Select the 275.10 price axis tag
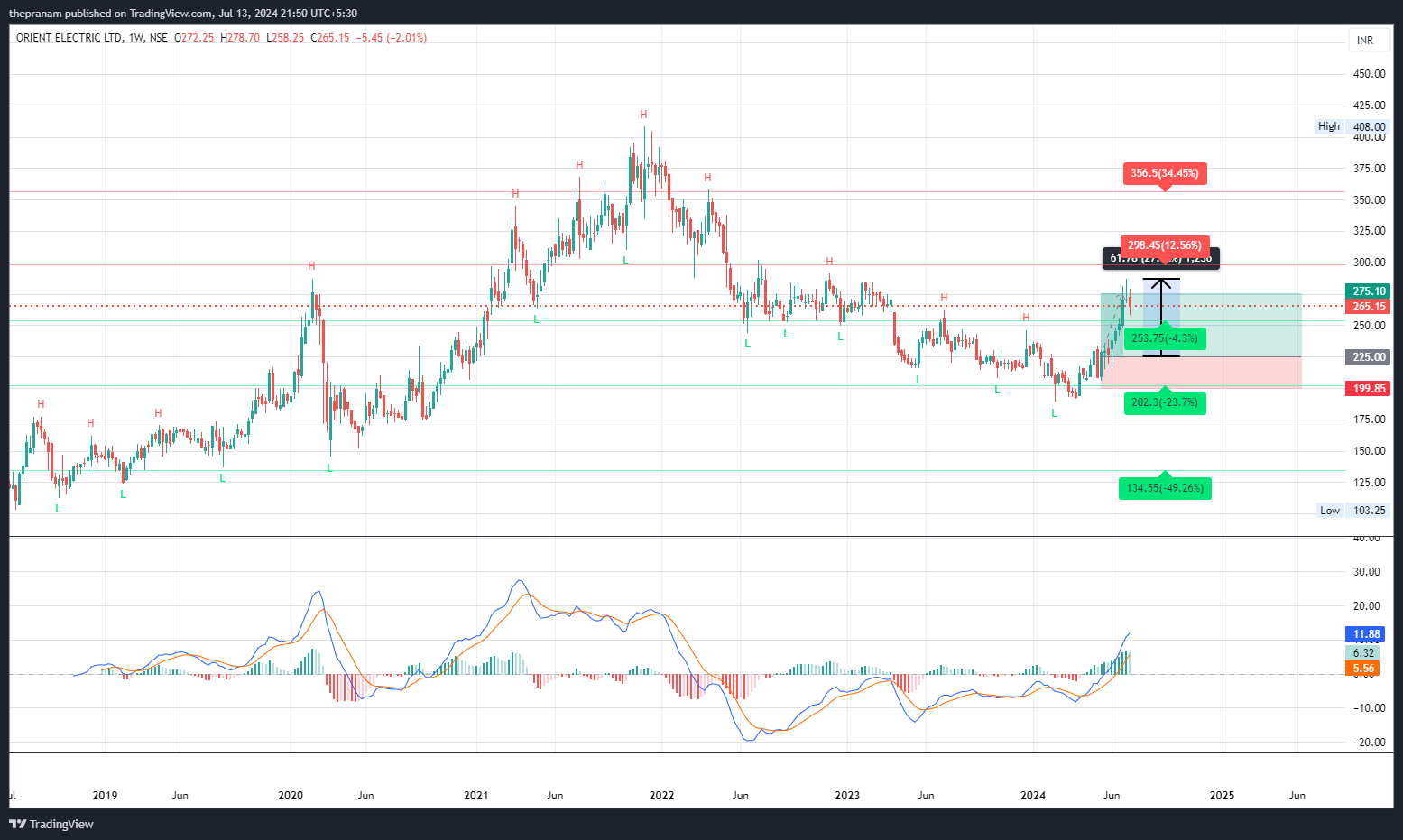1403x840 pixels. tap(1369, 291)
